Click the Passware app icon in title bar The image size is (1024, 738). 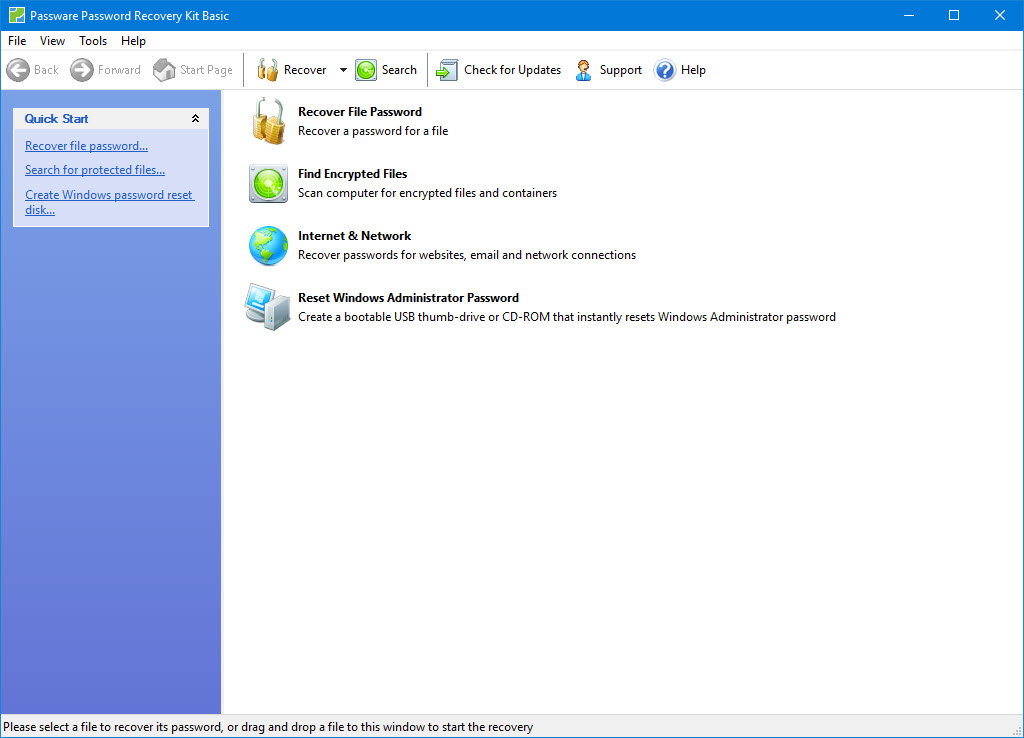17,15
